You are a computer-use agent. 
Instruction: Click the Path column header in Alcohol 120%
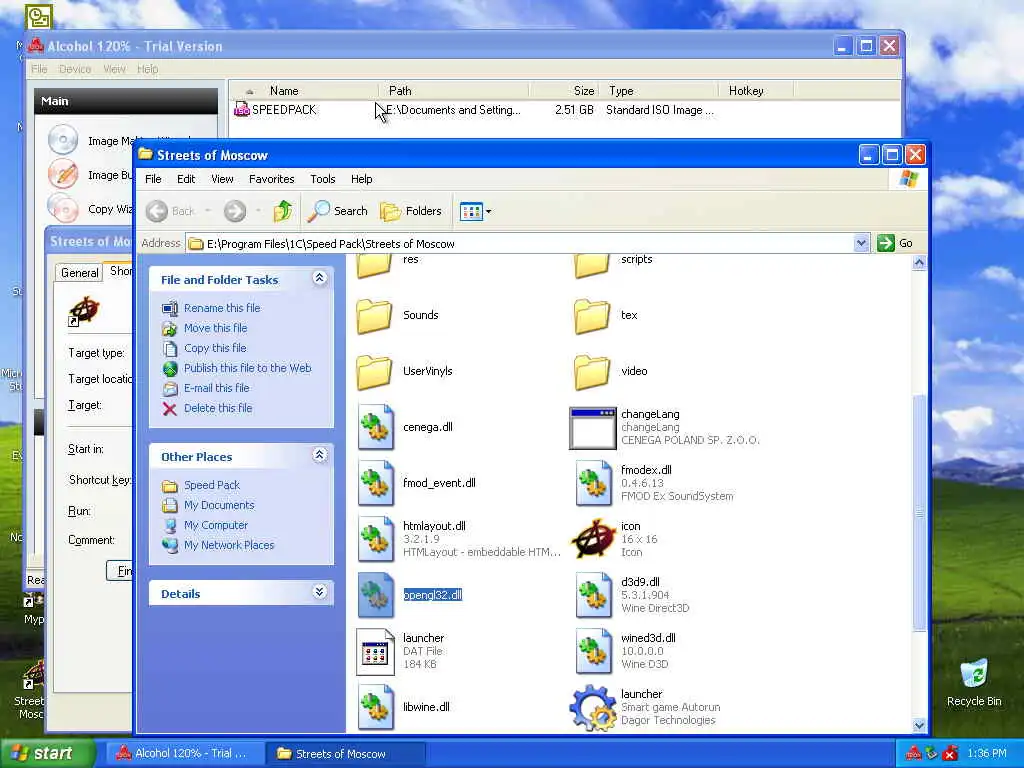point(454,91)
